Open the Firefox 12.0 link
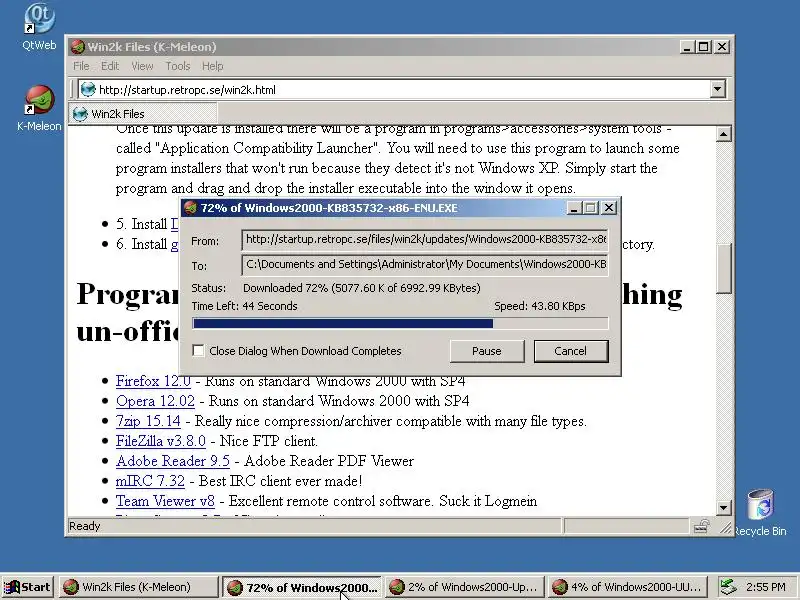 [153, 381]
